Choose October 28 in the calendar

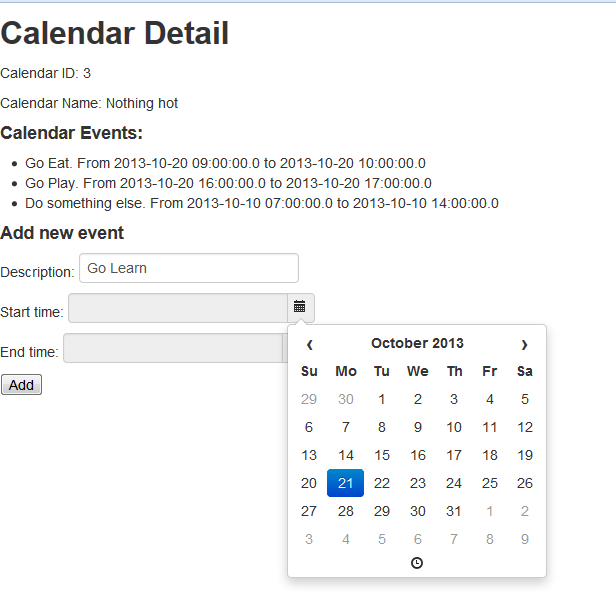[x=345, y=511]
